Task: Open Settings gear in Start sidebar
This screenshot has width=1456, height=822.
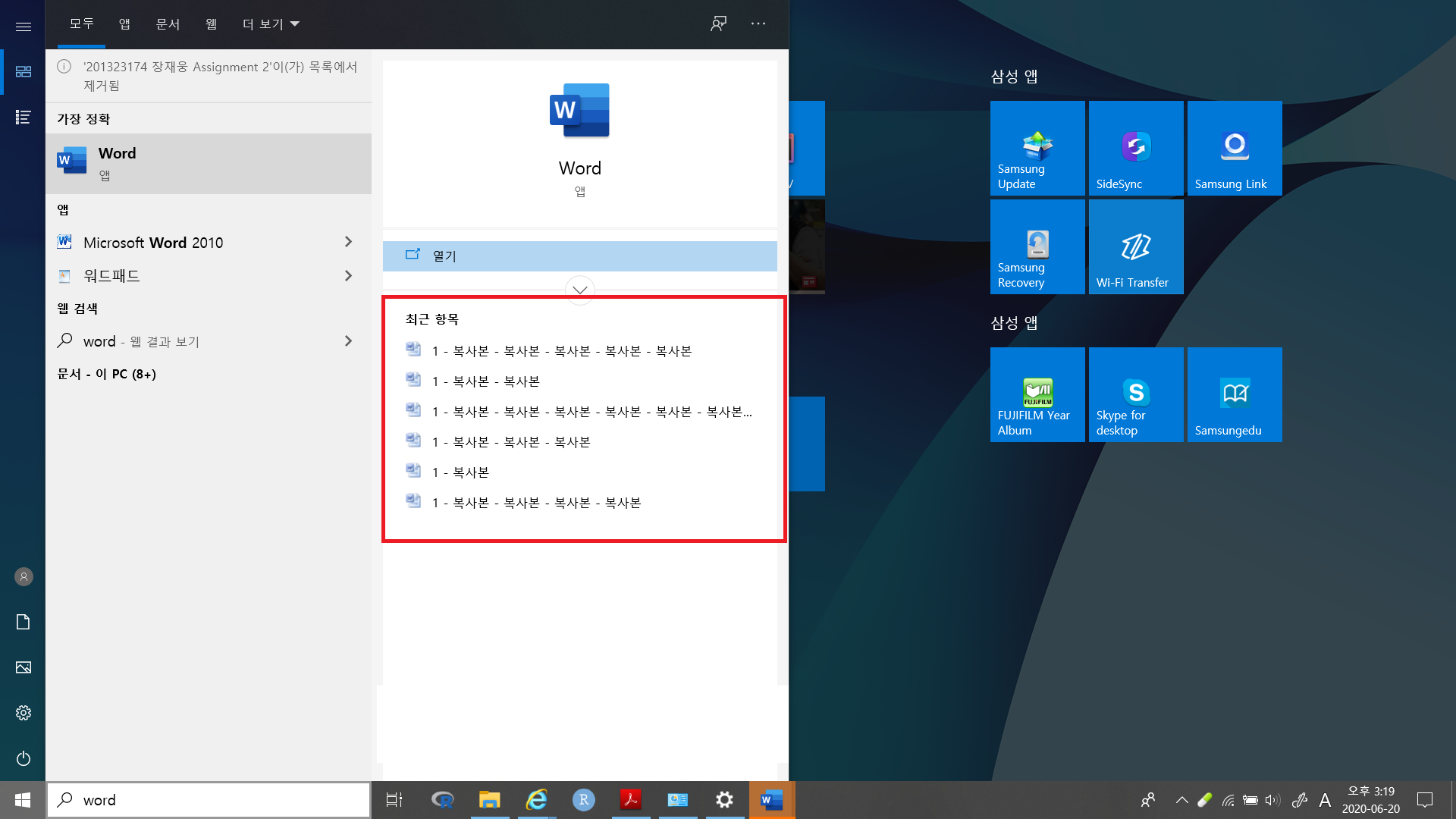Action: pos(24,714)
